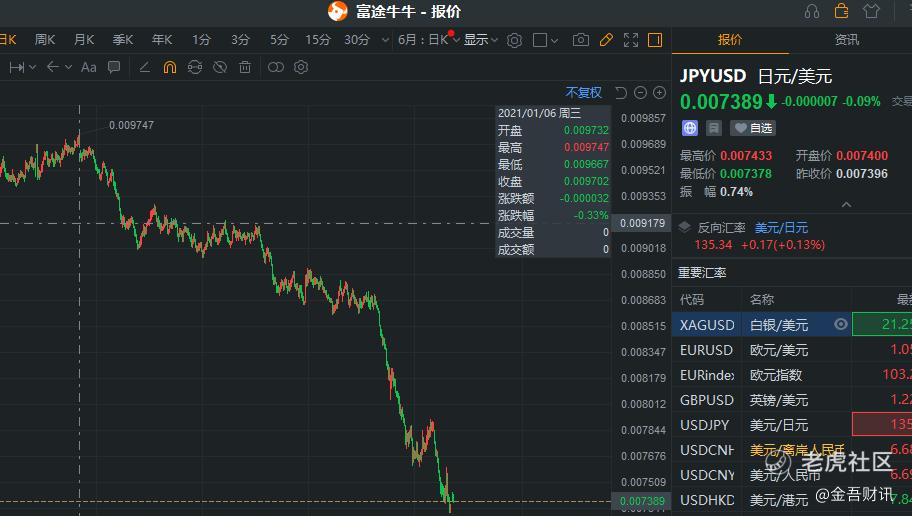Image resolution: width=912 pixels, height=516 pixels.
Task: Open the shopping bag icon in title bar
Action: coord(841,11)
